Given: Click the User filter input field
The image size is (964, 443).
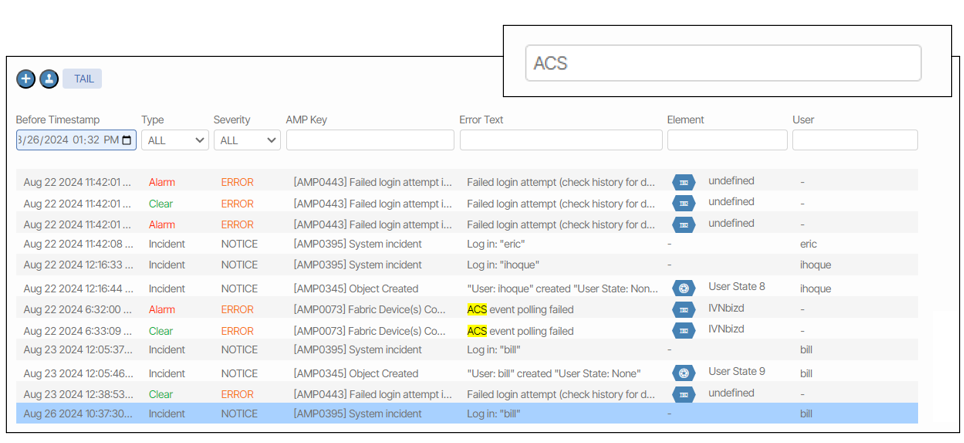Looking at the screenshot, I should point(854,141).
